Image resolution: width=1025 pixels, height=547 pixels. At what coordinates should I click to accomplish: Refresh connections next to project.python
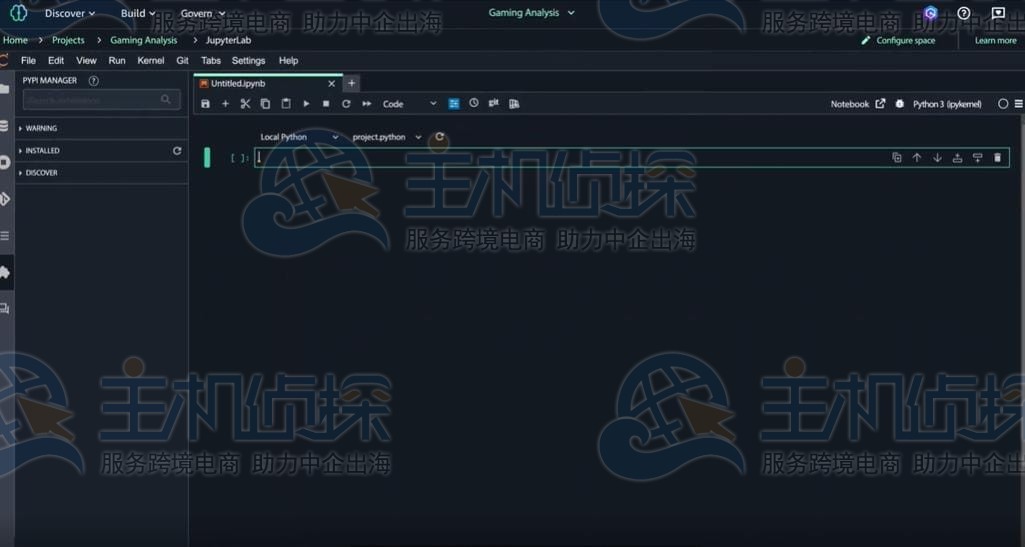439,137
